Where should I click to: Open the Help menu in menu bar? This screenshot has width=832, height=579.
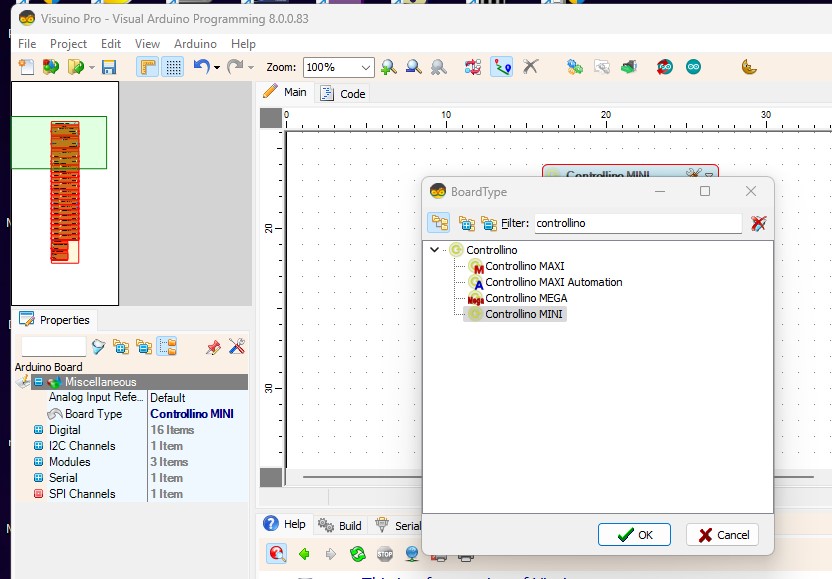click(x=243, y=44)
